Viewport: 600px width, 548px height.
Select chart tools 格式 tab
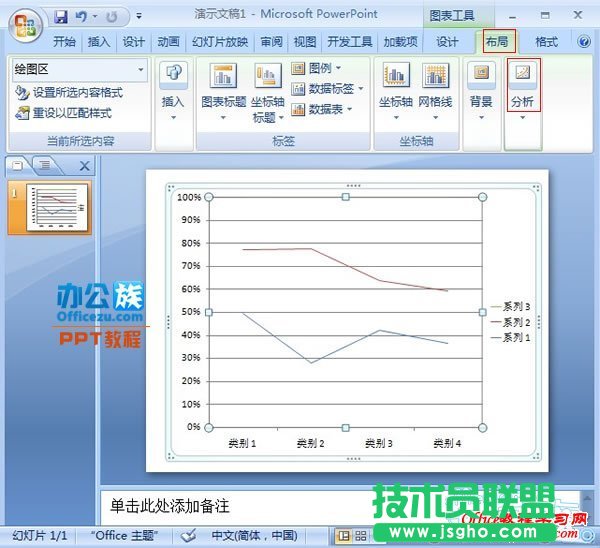click(x=546, y=41)
